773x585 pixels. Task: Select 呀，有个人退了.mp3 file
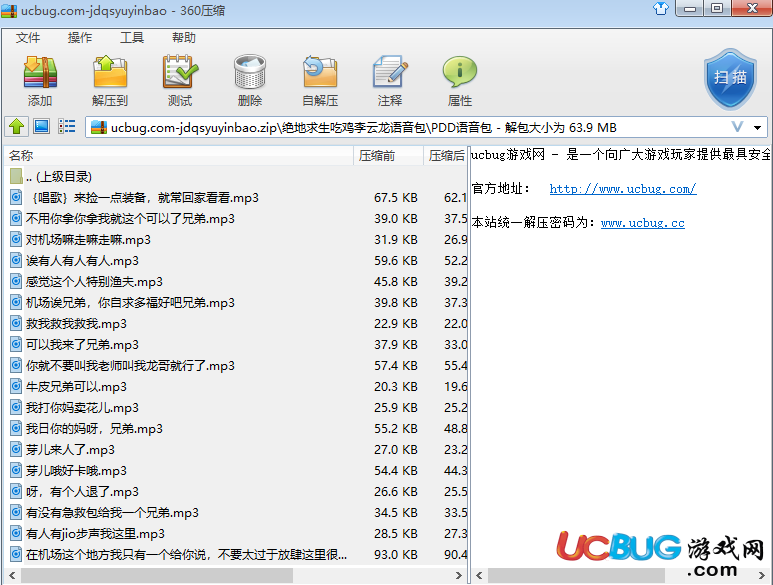[x=236, y=491]
